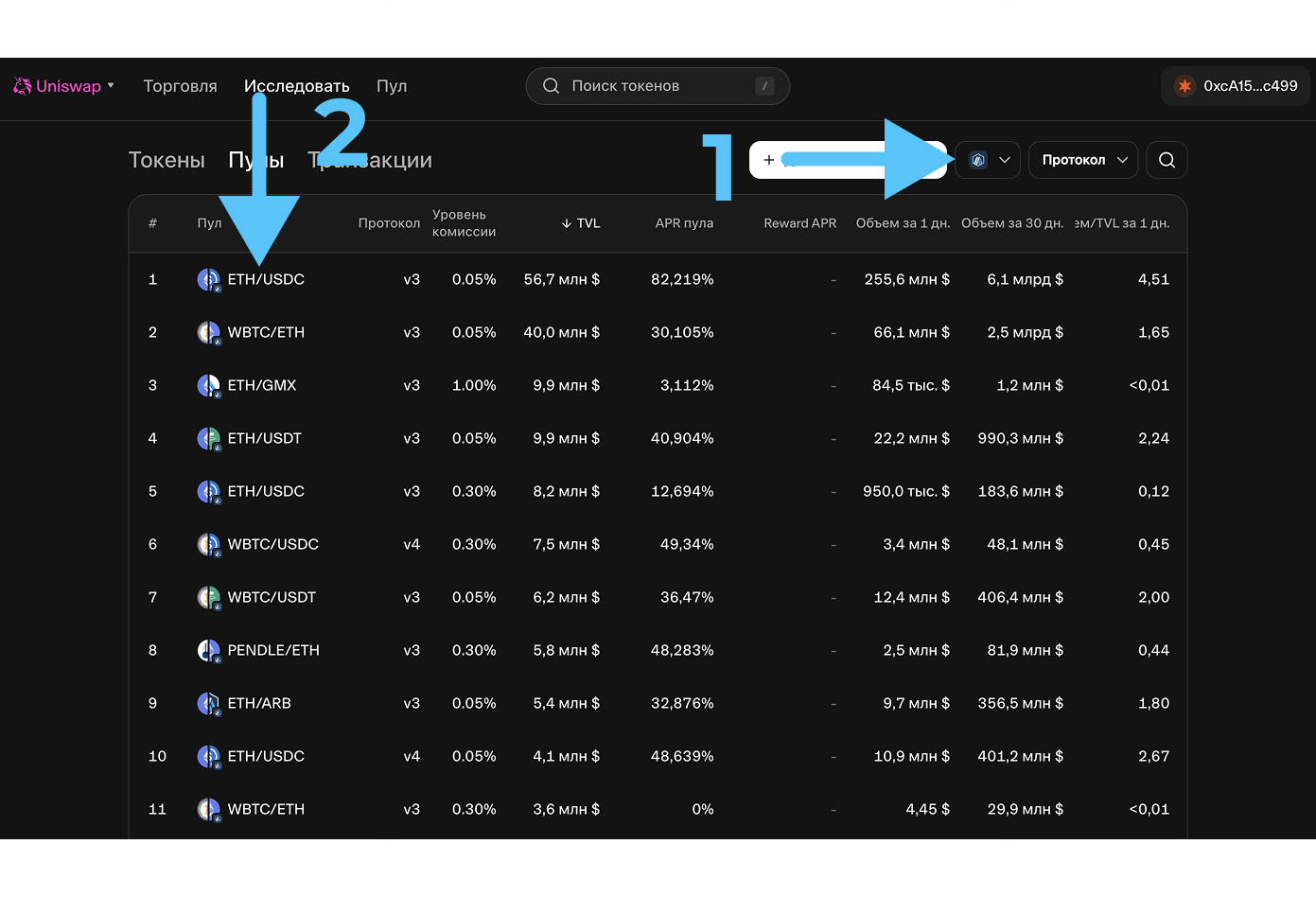
Task: Open the Торговля menu item
Action: [x=180, y=86]
